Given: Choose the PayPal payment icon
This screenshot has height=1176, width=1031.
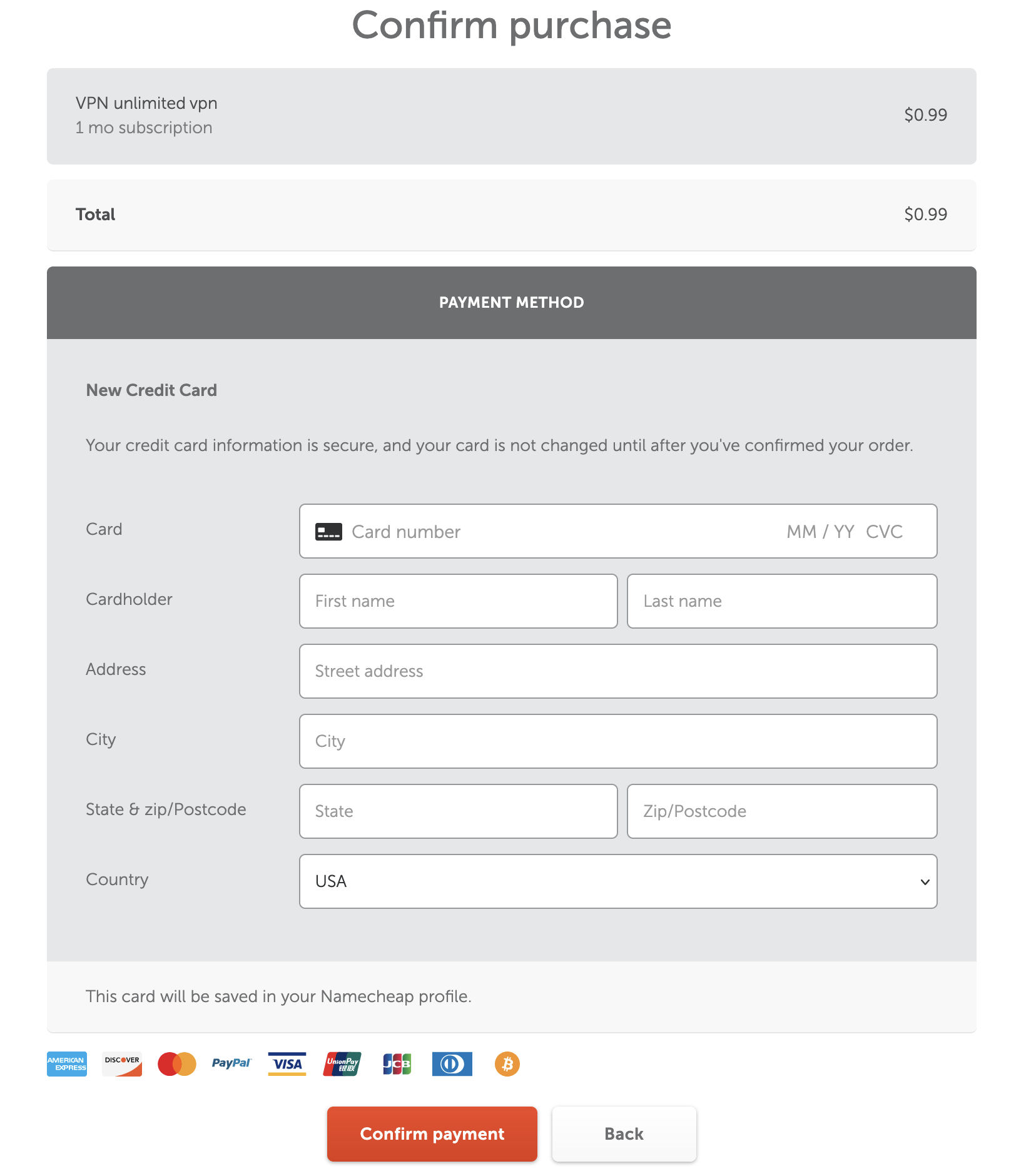Looking at the screenshot, I should [x=231, y=1063].
